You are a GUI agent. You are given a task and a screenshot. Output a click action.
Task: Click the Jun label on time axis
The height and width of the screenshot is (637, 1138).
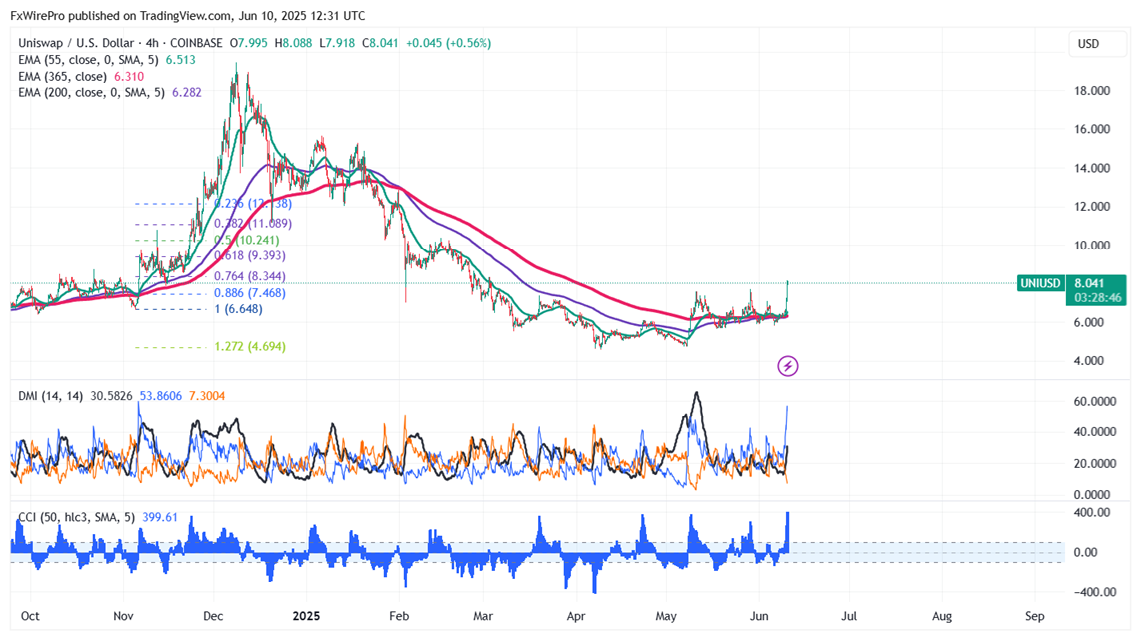coord(759,616)
